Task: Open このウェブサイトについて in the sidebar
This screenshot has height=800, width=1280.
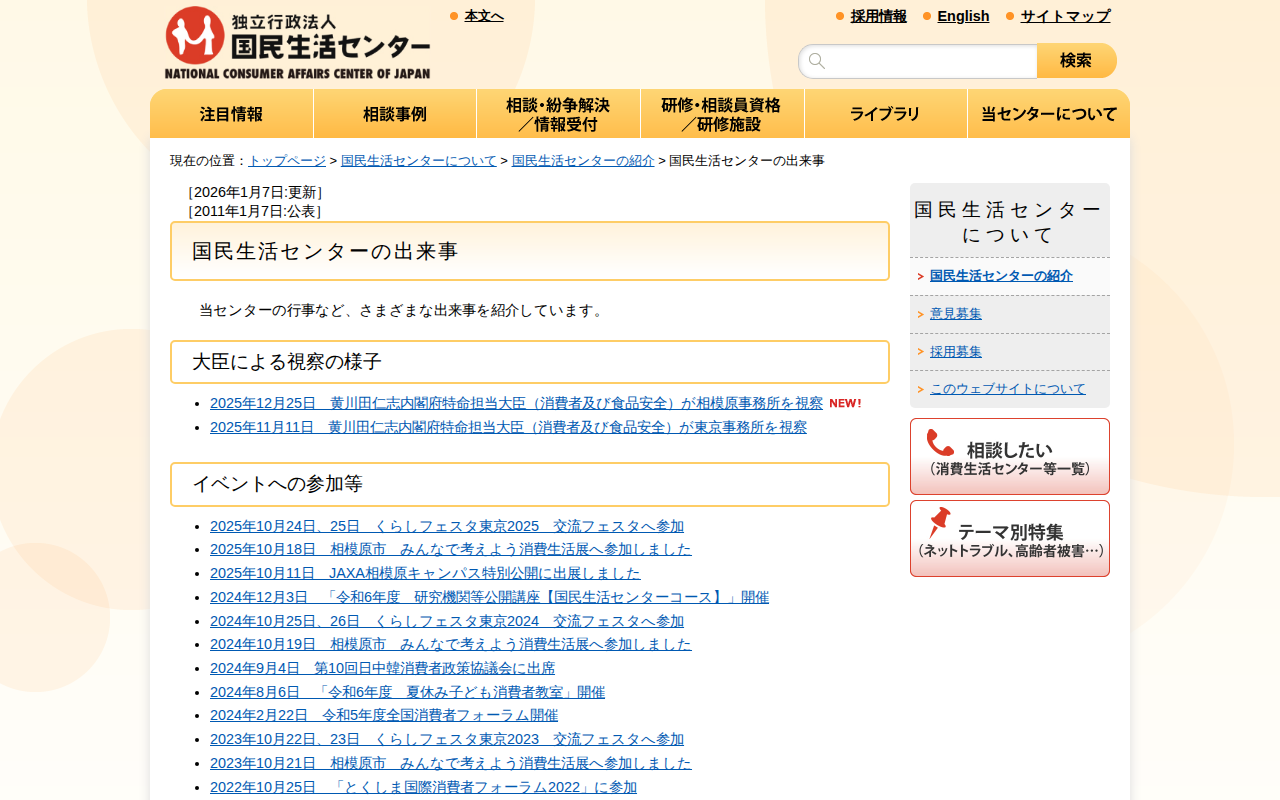Action: click(1008, 389)
